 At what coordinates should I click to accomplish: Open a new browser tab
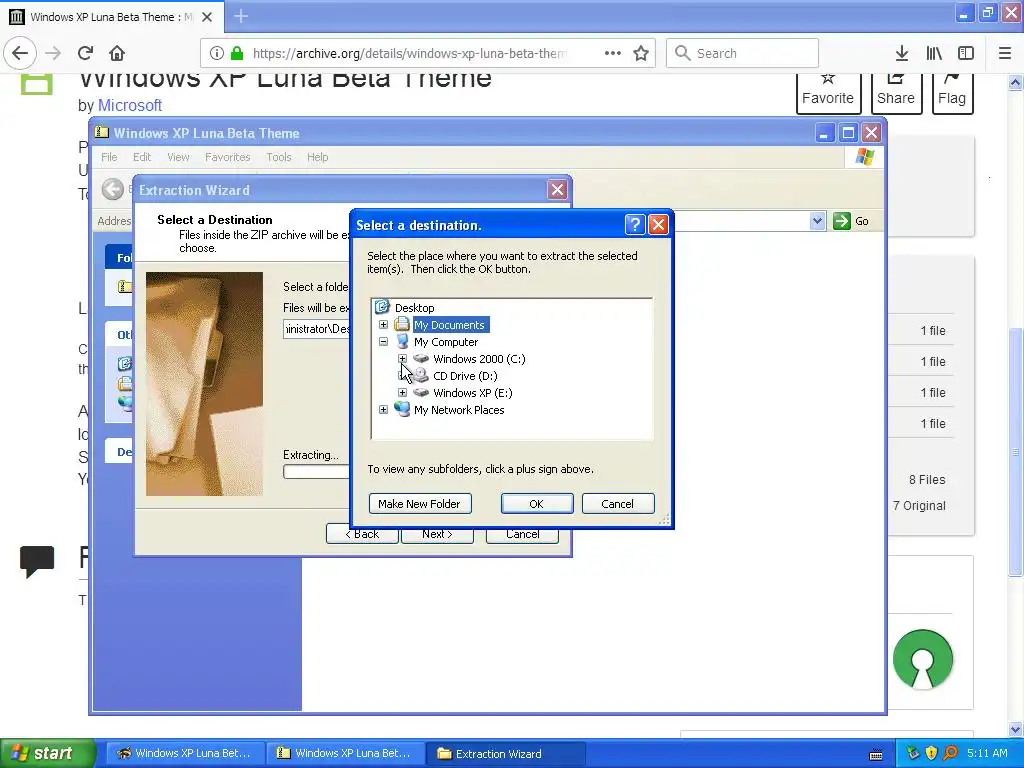pyautogui.click(x=241, y=16)
